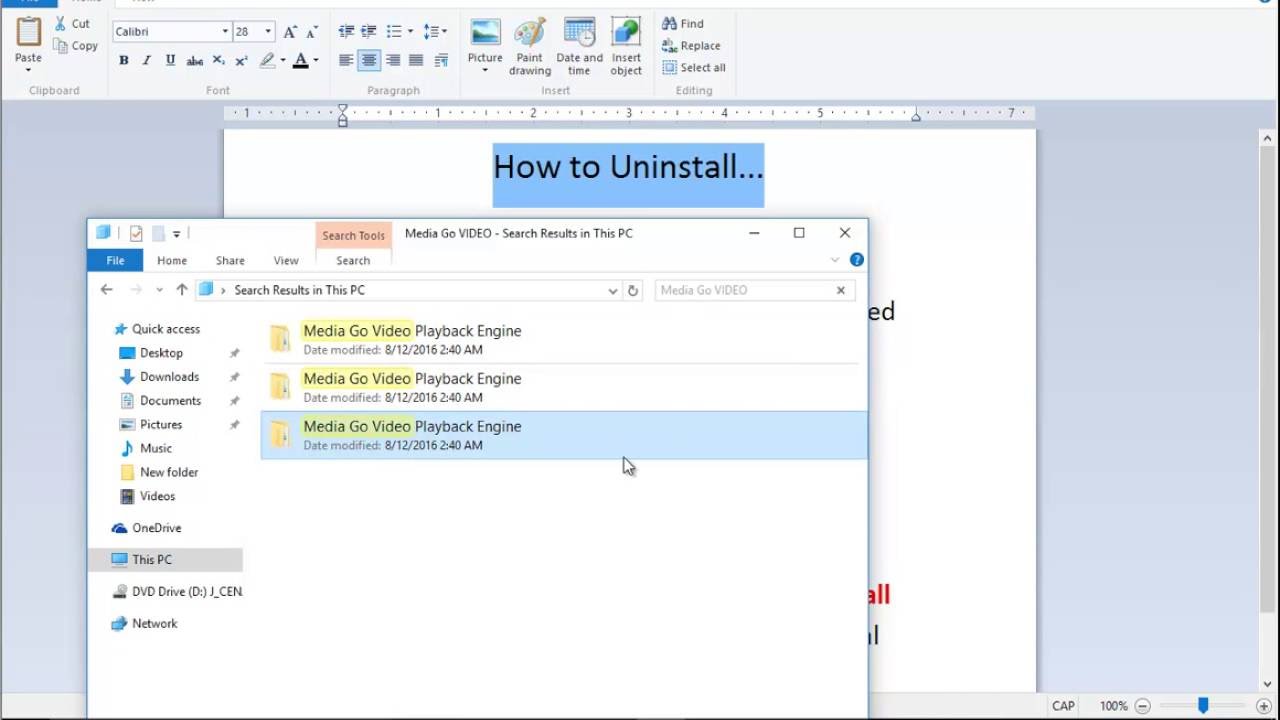The image size is (1280, 720).
Task: Open the File tab in File Explorer
Action: [x=115, y=260]
